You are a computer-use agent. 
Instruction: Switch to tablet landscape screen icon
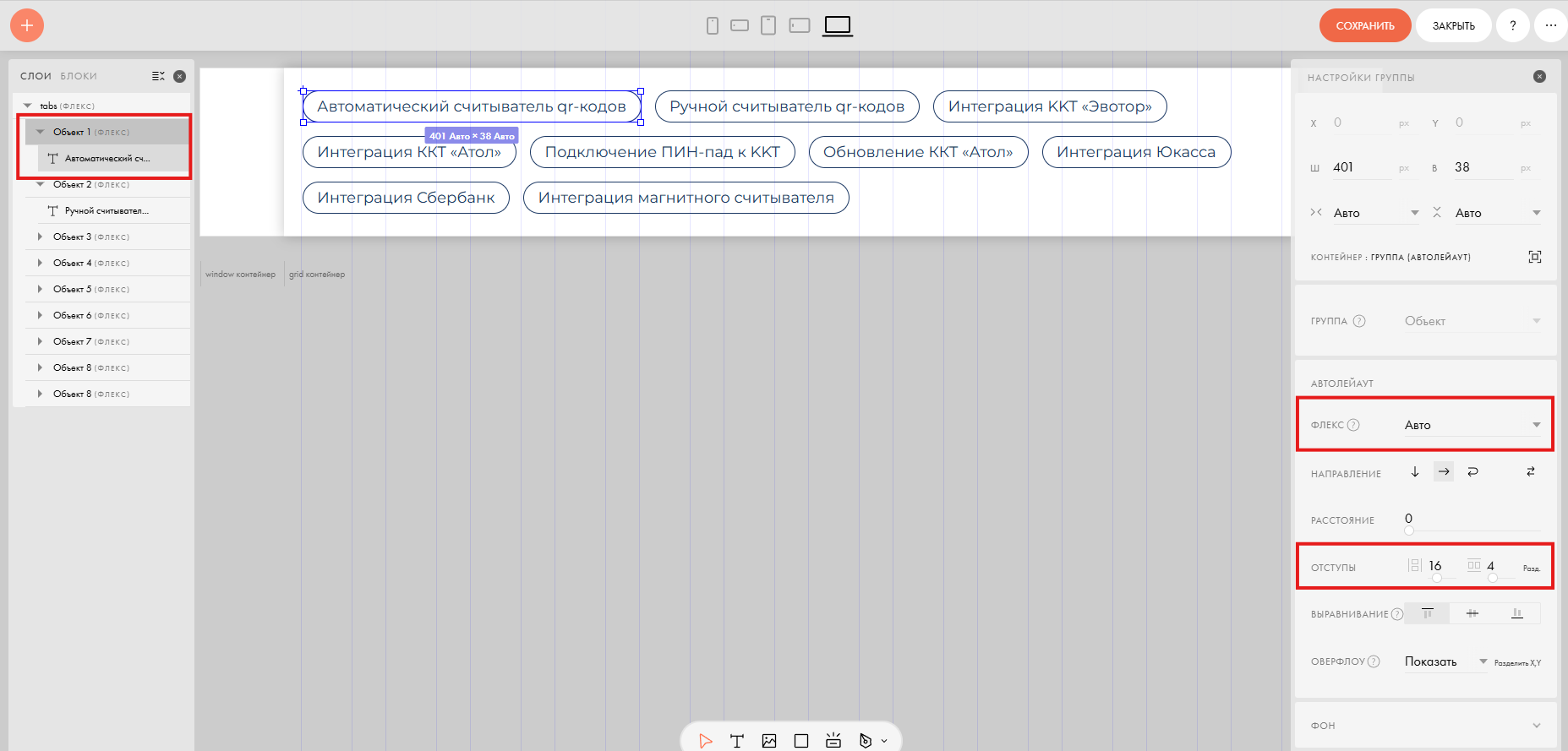tap(800, 25)
